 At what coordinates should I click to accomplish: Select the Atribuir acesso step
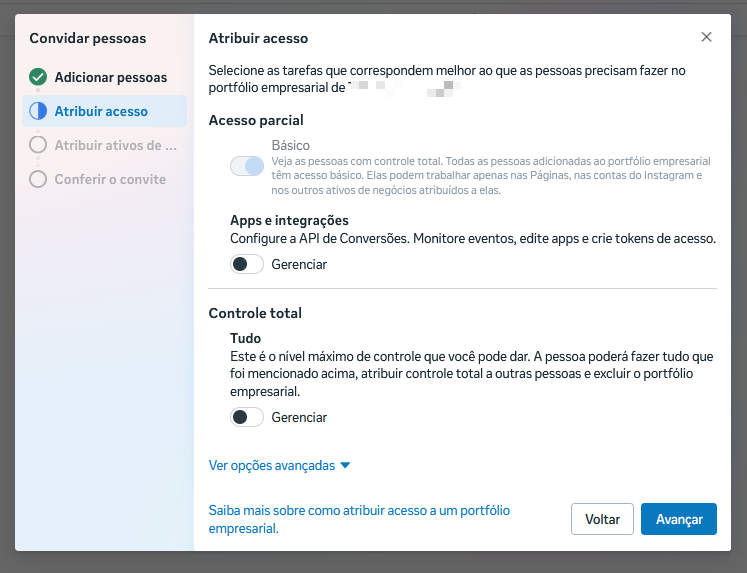click(101, 111)
